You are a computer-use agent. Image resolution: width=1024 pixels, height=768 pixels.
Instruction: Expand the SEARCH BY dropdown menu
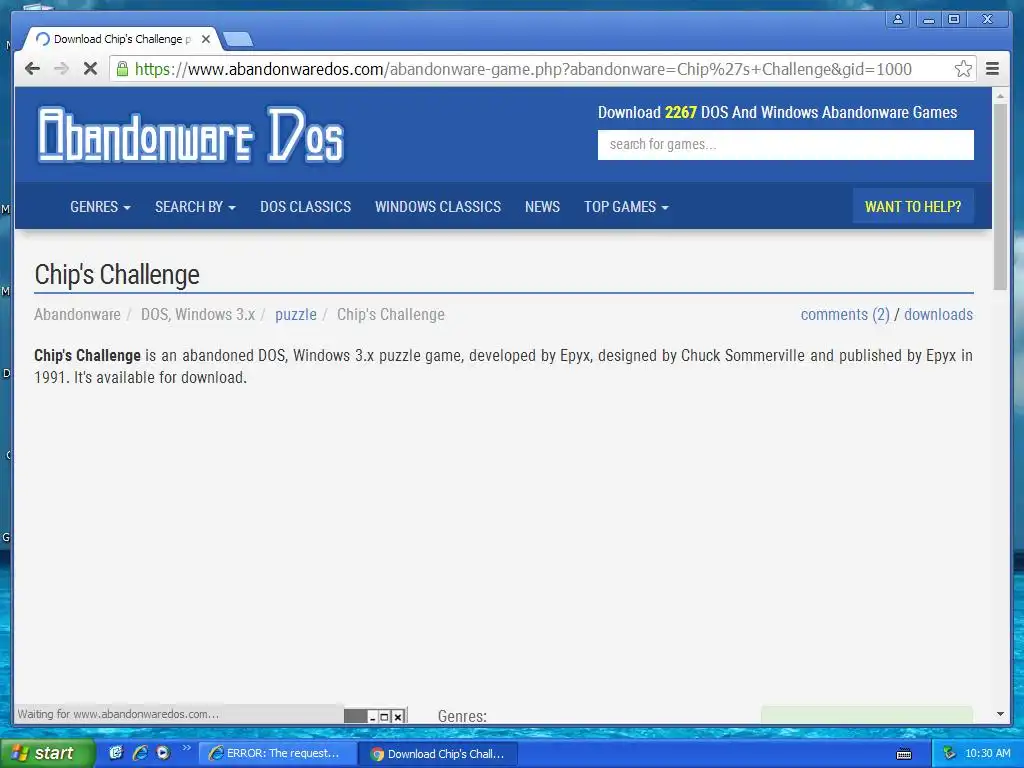coord(195,206)
